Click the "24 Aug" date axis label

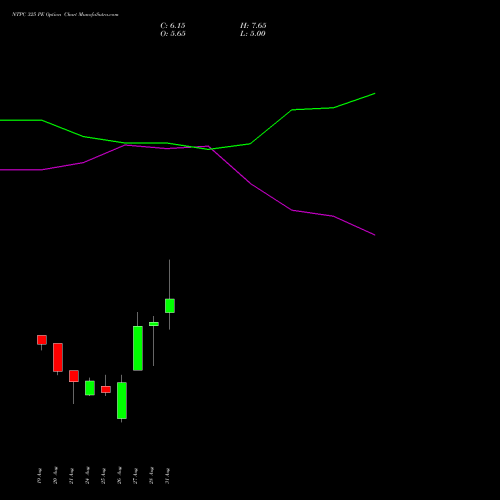tap(87, 476)
